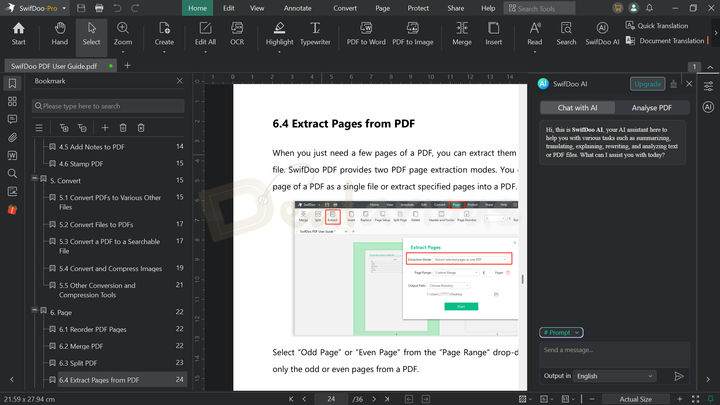The image size is (720, 405).
Task: Switch to the Analyse PDF tab
Action: [x=652, y=108]
